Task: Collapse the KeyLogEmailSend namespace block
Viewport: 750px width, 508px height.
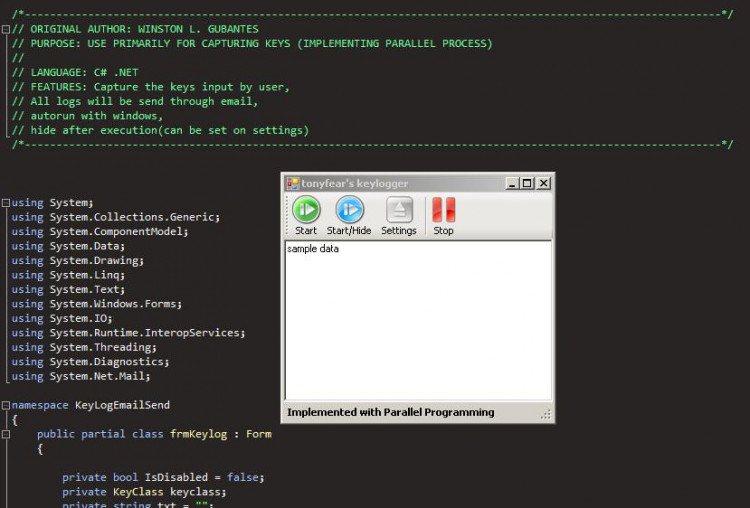Action: click(6, 406)
